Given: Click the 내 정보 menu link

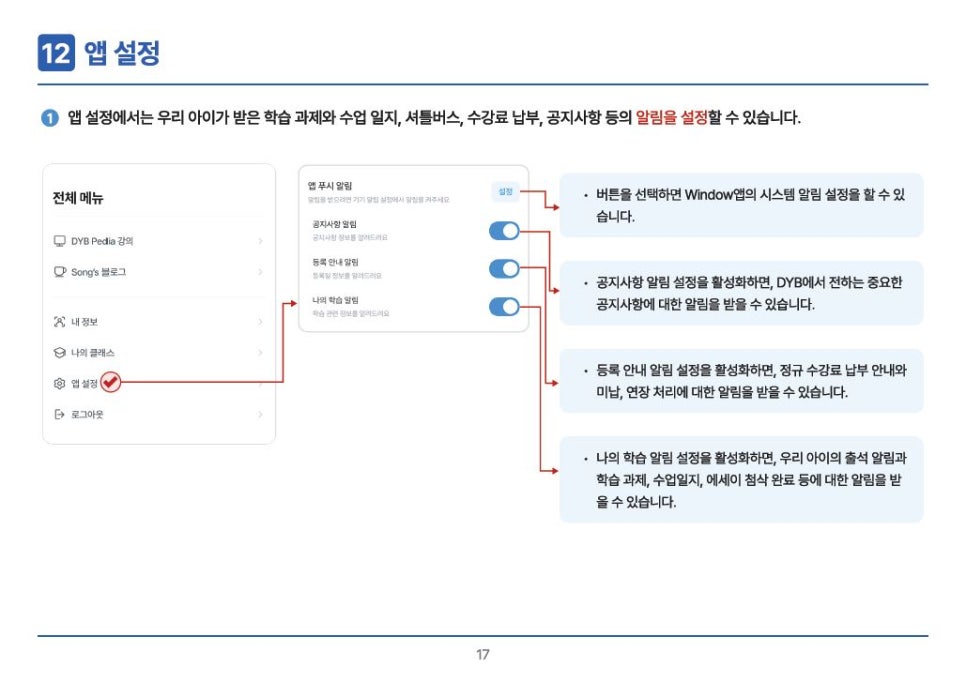Looking at the screenshot, I should pyautogui.click(x=83, y=321).
